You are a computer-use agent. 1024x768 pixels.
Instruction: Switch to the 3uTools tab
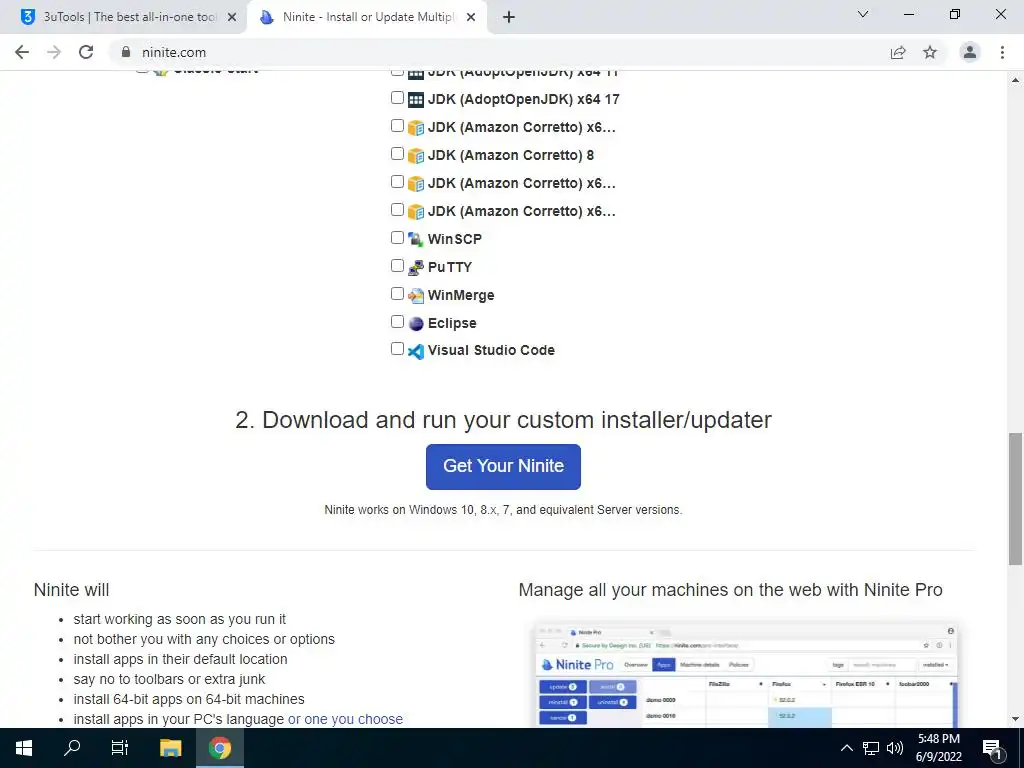[123, 18]
